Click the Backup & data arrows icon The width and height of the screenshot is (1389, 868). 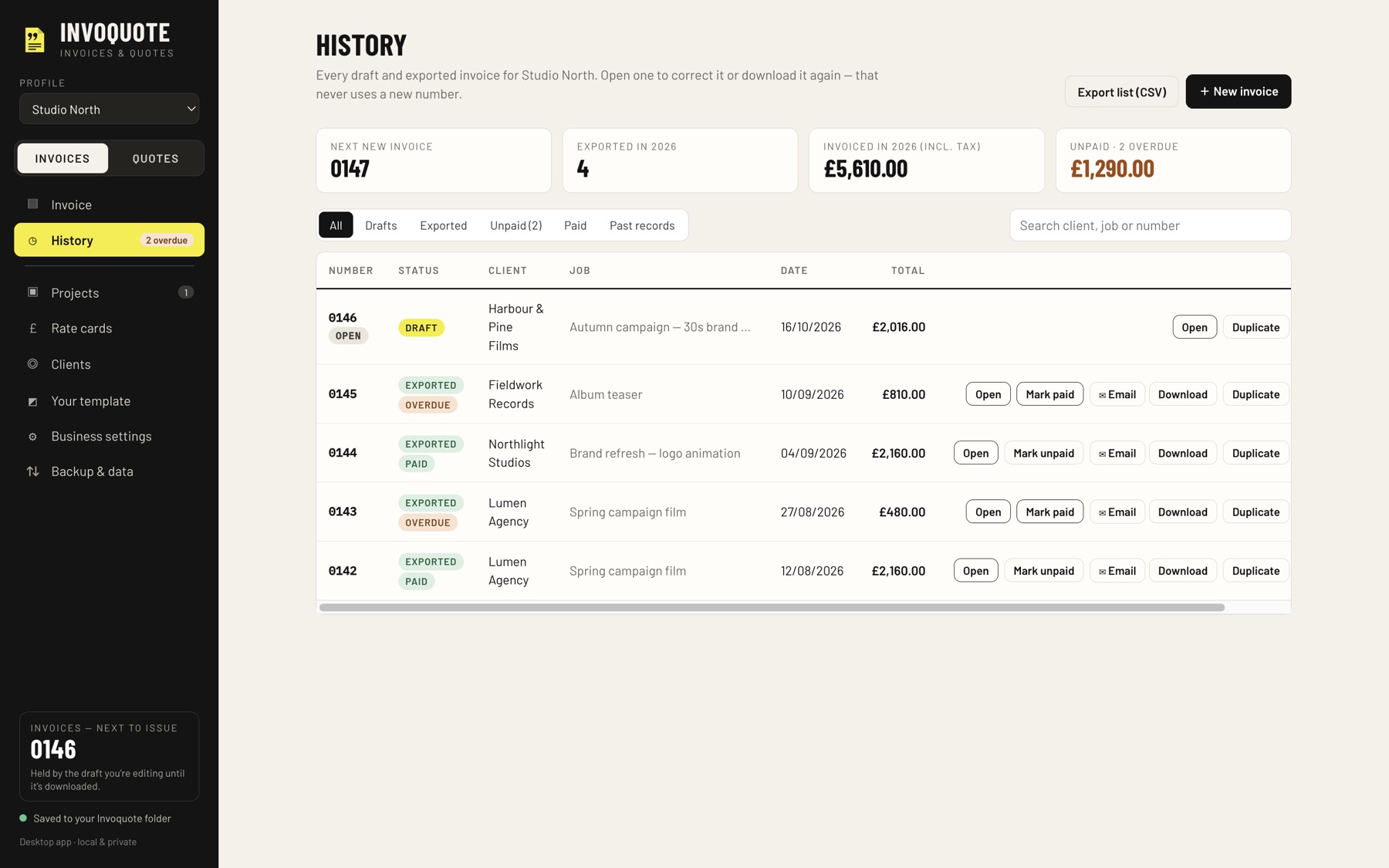click(32, 471)
